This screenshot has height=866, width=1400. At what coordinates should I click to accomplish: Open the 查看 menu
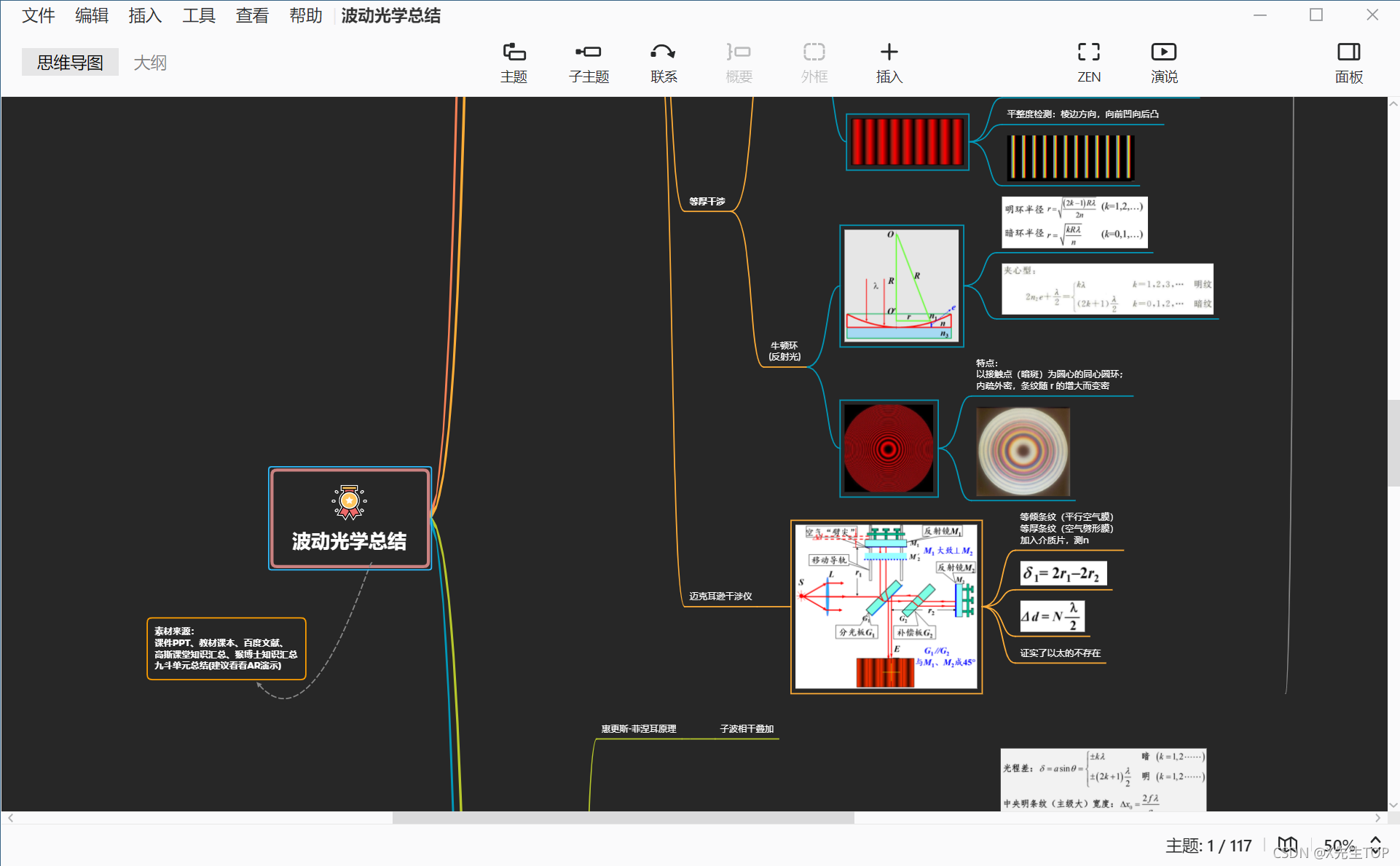[252, 15]
